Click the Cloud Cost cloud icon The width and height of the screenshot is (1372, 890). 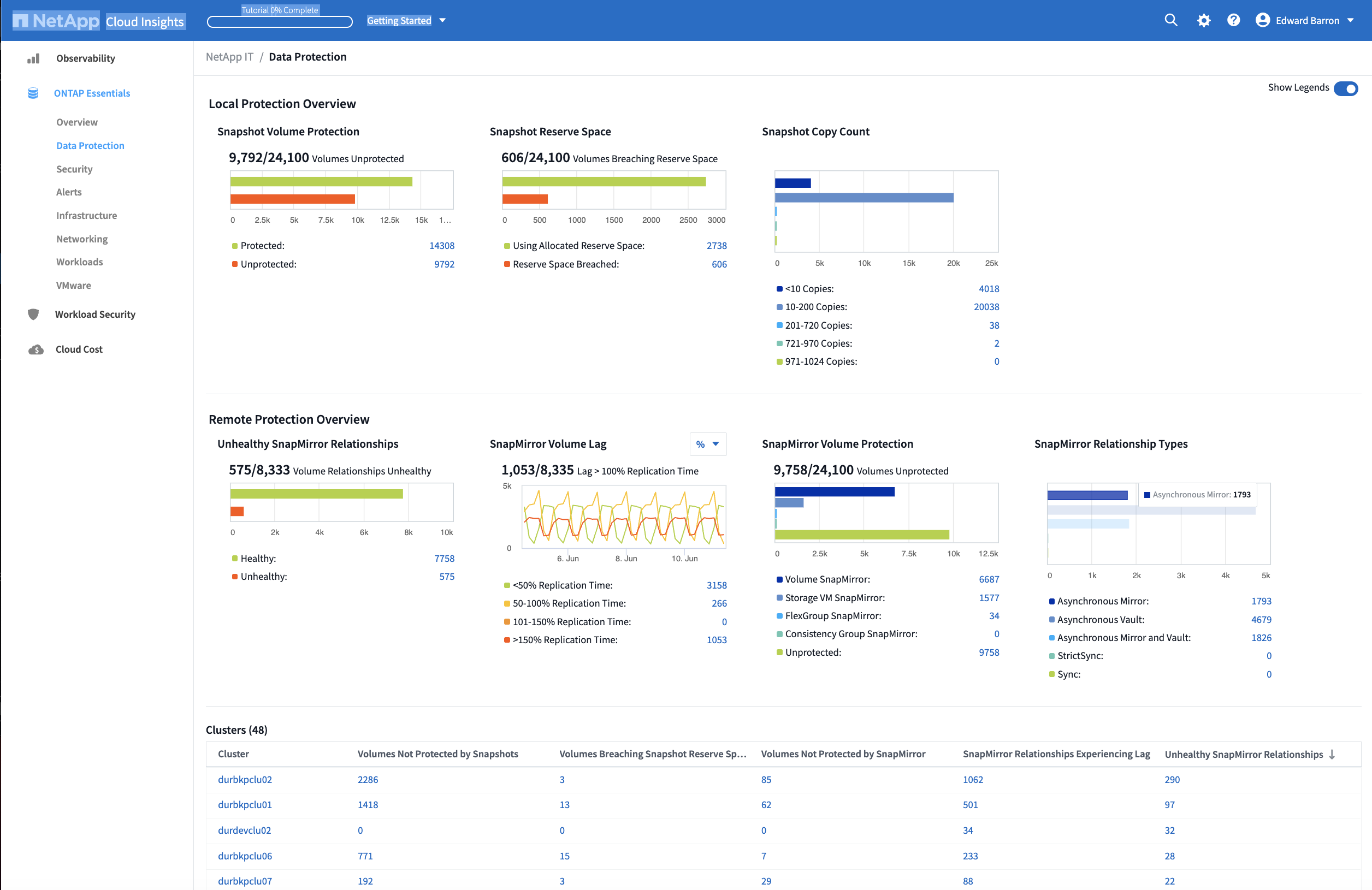pyautogui.click(x=36, y=349)
